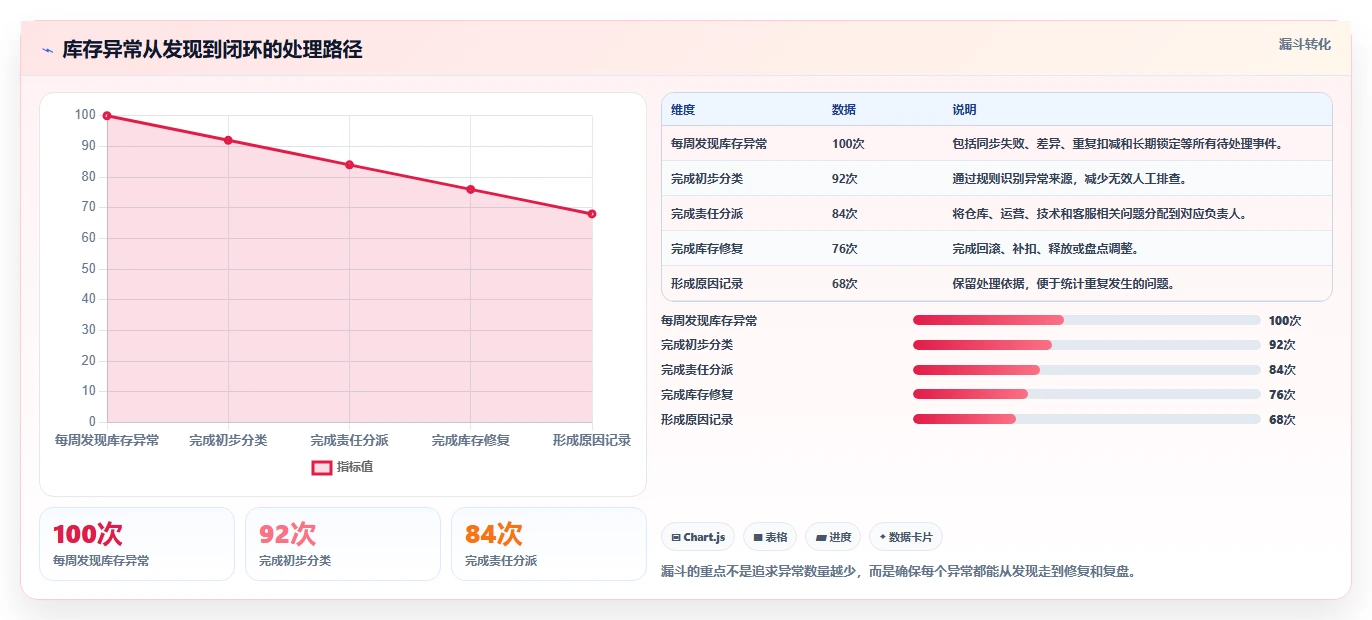This screenshot has height=620, width=1372.
Task: Click the 完成初步分类 progress bar
Action: tap(1086, 345)
